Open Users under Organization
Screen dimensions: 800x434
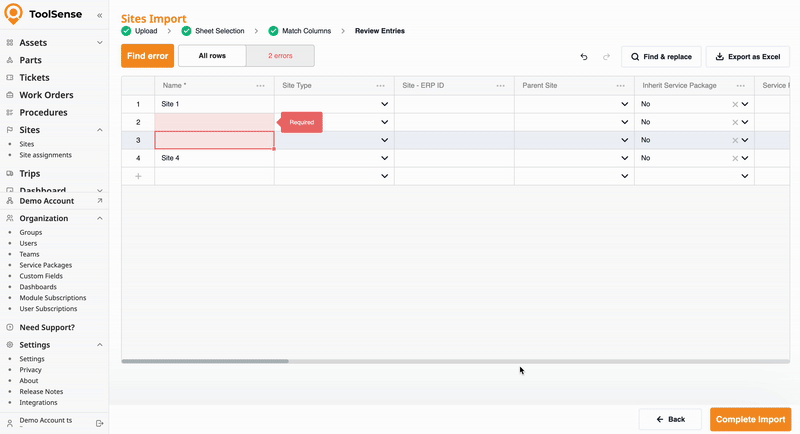click(x=28, y=243)
